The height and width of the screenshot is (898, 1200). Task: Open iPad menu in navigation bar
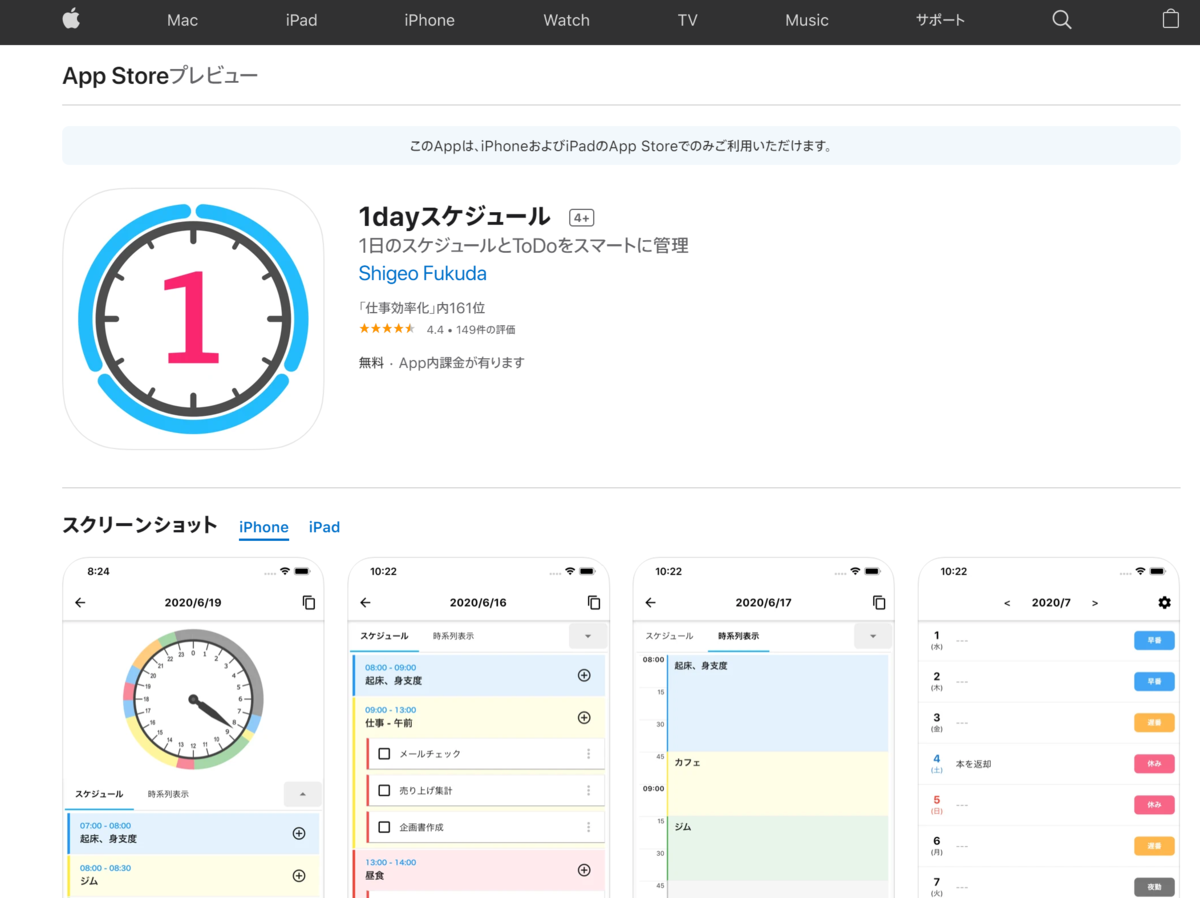click(x=301, y=20)
